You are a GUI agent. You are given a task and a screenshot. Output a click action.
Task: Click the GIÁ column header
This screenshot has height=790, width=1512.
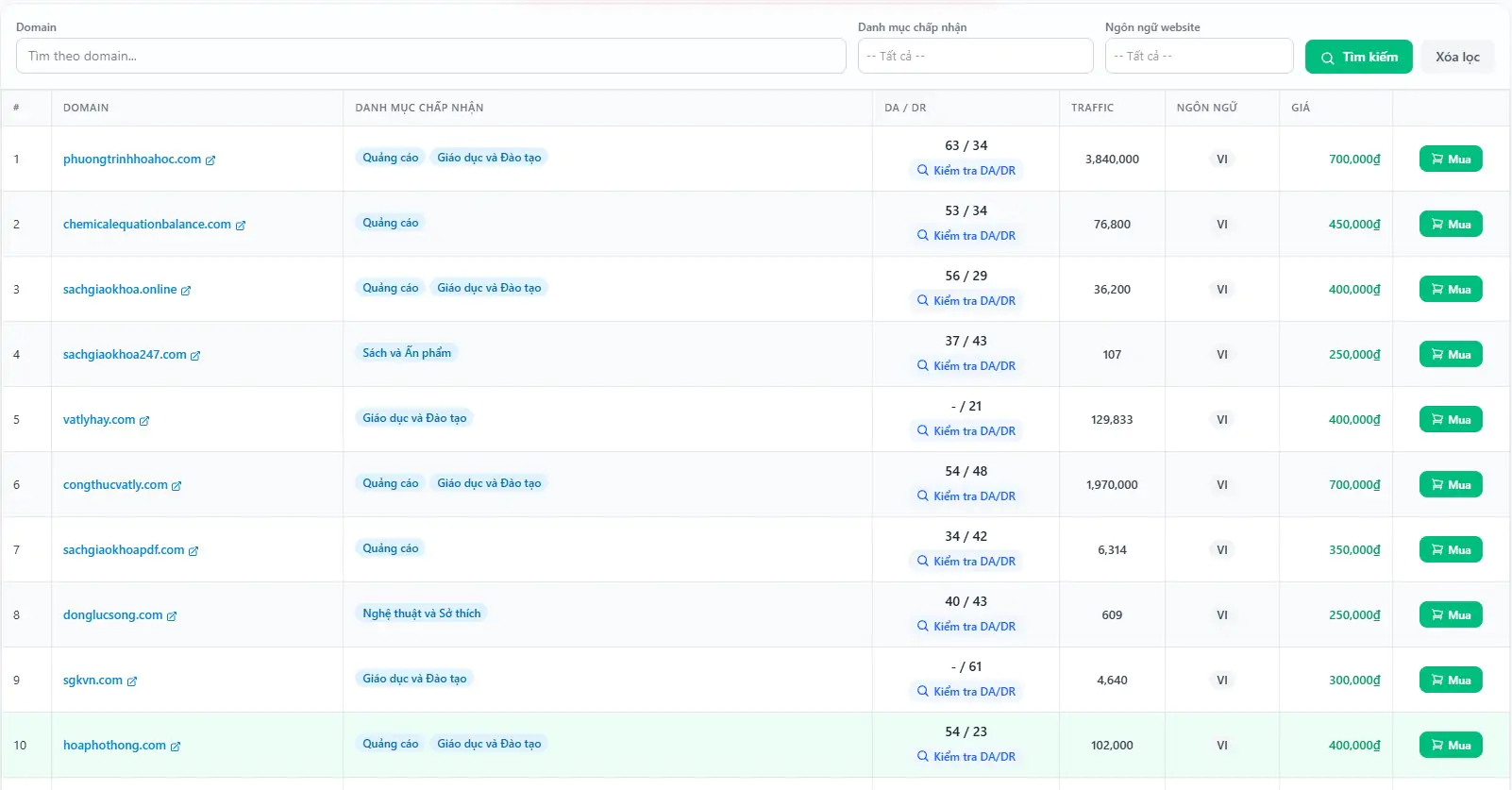point(1301,108)
